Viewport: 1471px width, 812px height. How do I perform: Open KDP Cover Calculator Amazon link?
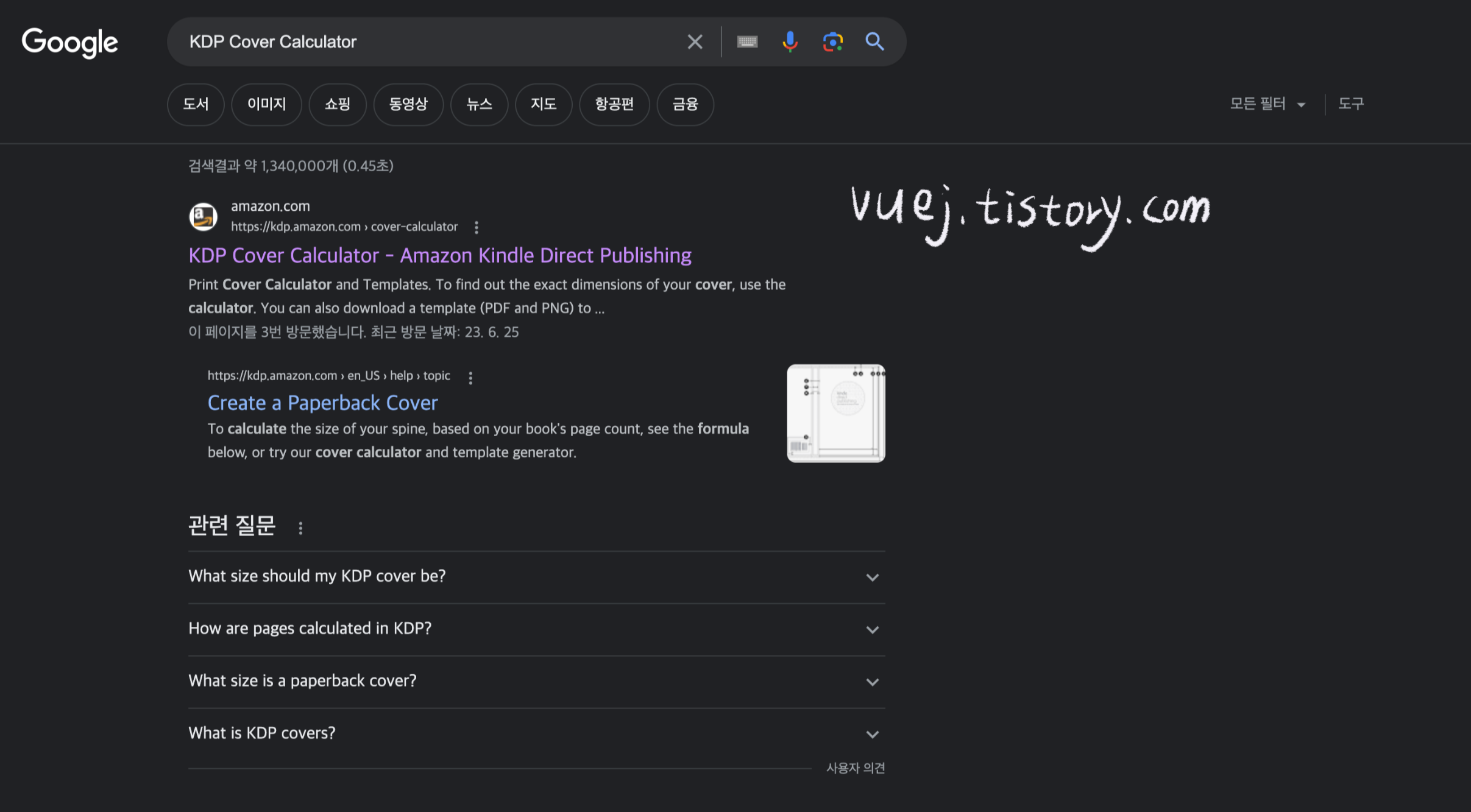439,255
